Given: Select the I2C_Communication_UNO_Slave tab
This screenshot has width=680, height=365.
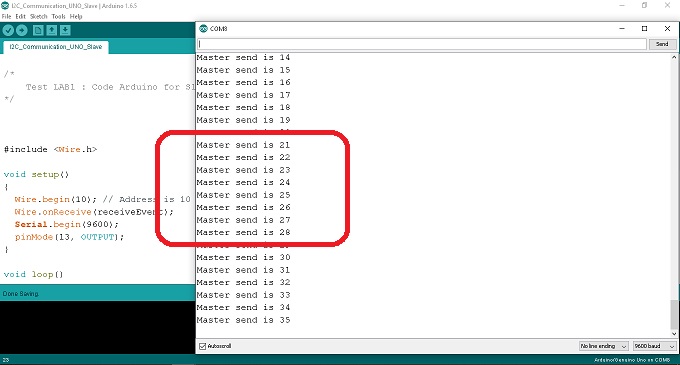Looking at the screenshot, I should [x=56, y=47].
